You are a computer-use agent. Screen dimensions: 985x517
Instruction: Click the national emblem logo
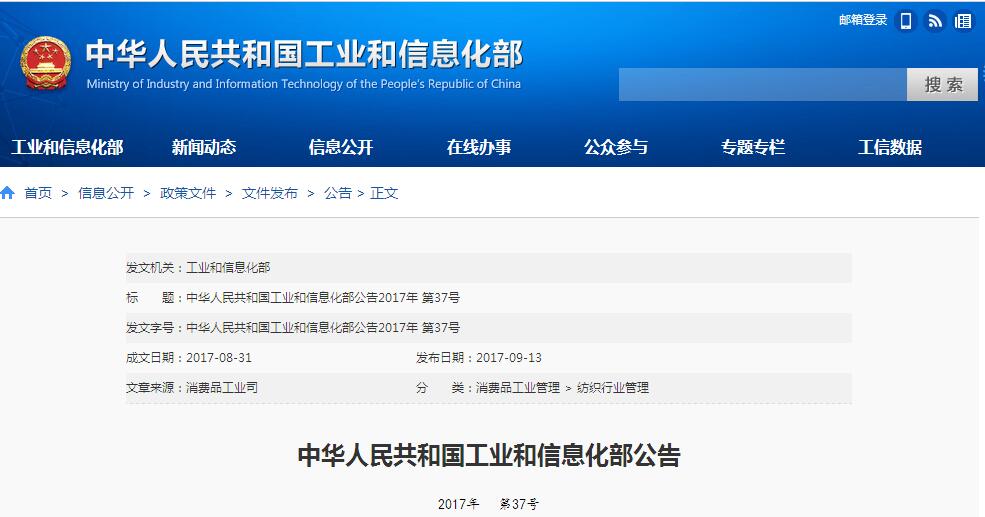[x=46, y=62]
